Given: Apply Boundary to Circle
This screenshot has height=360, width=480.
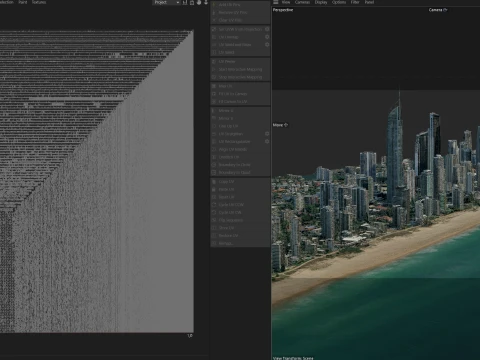Looking at the screenshot, I should 240,165.
